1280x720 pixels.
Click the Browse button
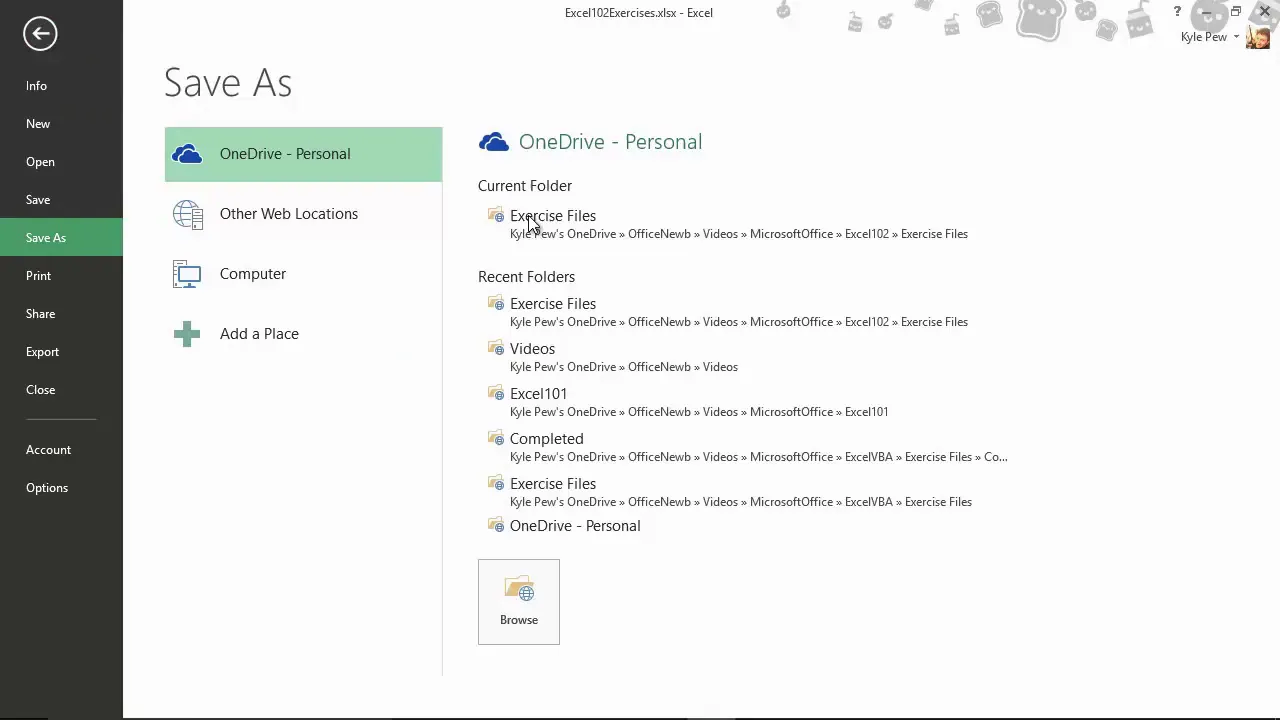tap(519, 602)
